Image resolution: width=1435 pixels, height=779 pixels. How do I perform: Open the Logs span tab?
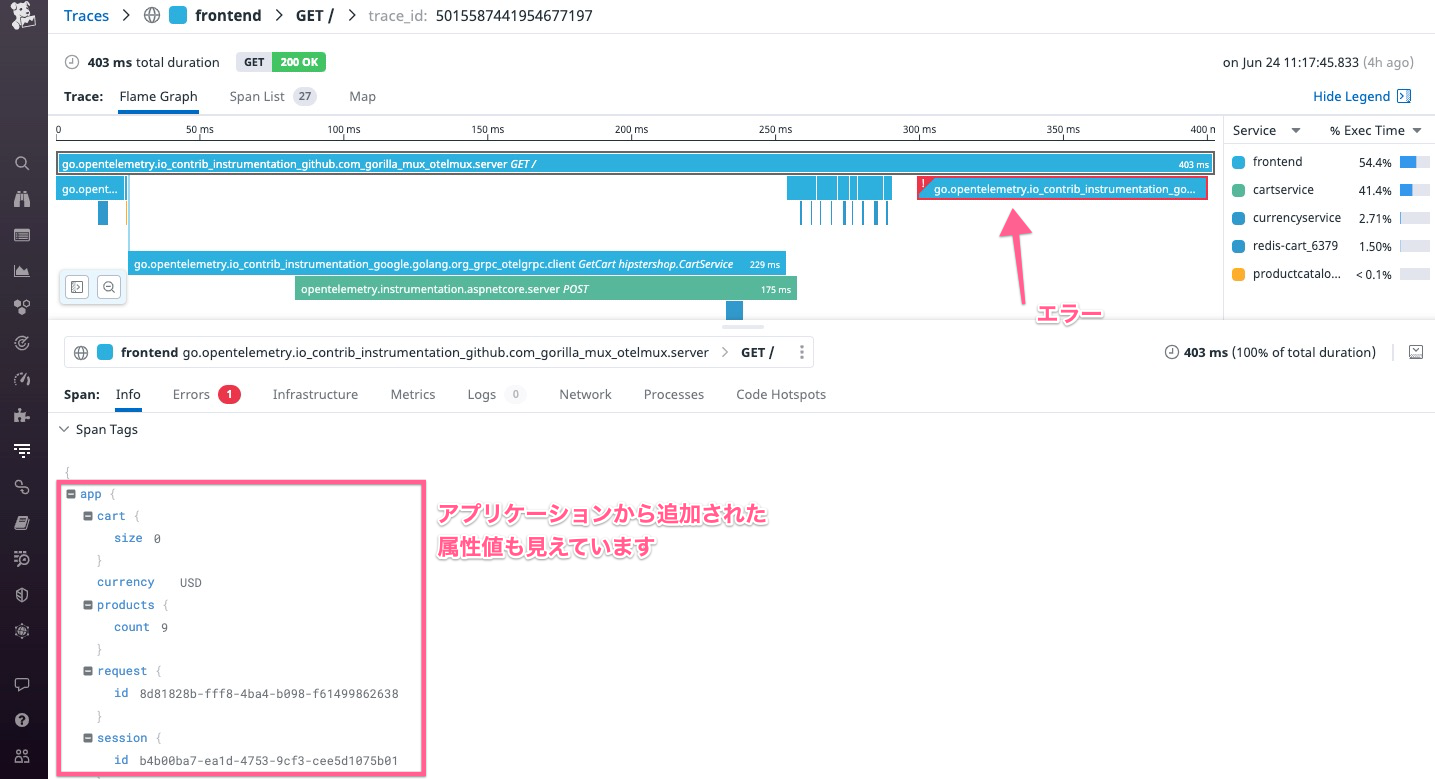pyautogui.click(x=497, y=394)
